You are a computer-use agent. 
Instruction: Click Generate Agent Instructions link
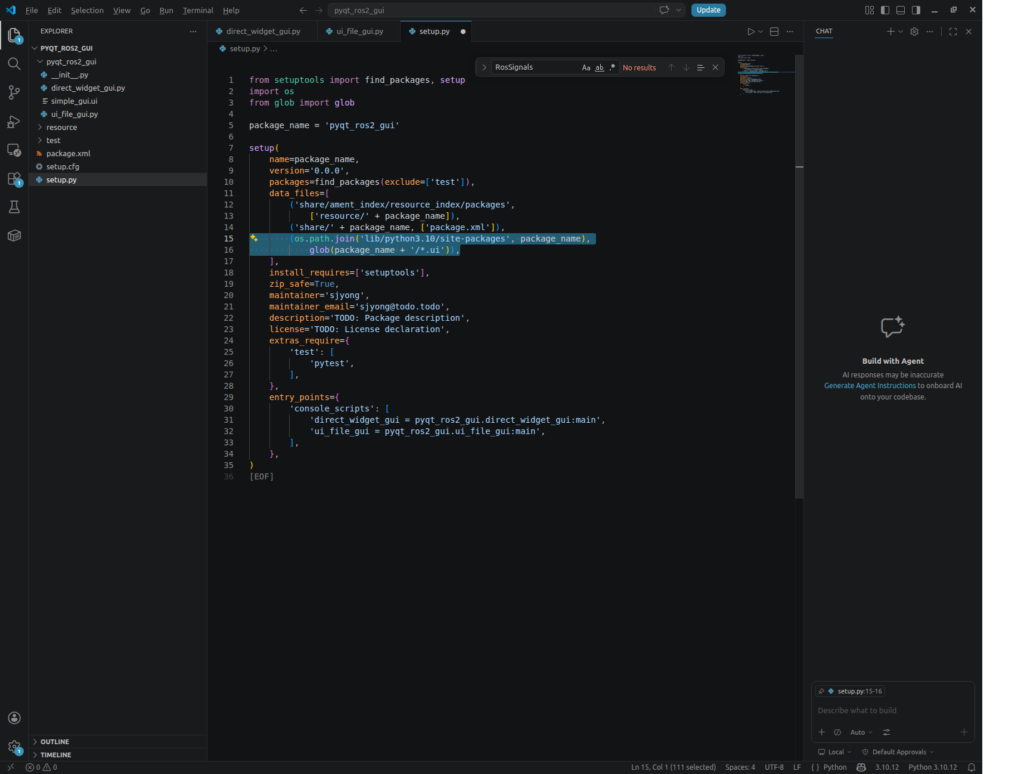point(869,386)
